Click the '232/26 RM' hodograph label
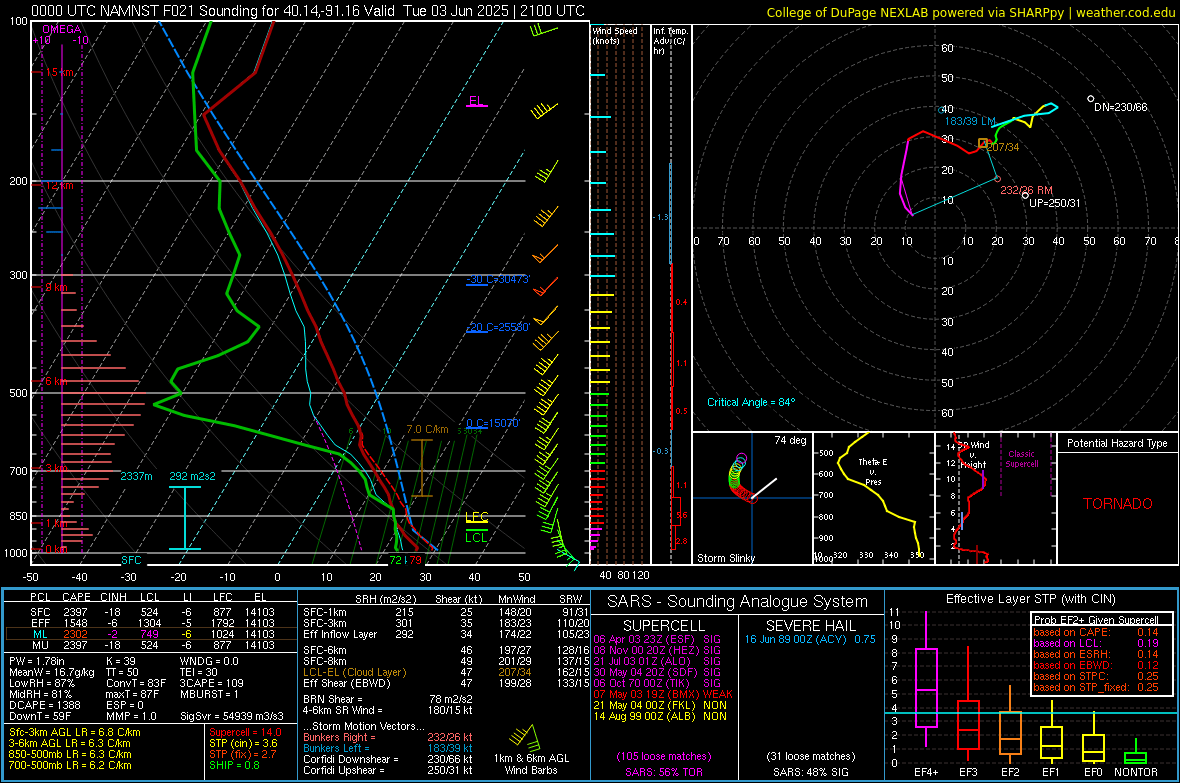The width and height of the screenshot is (1180, 783). tap(1026, 190)
